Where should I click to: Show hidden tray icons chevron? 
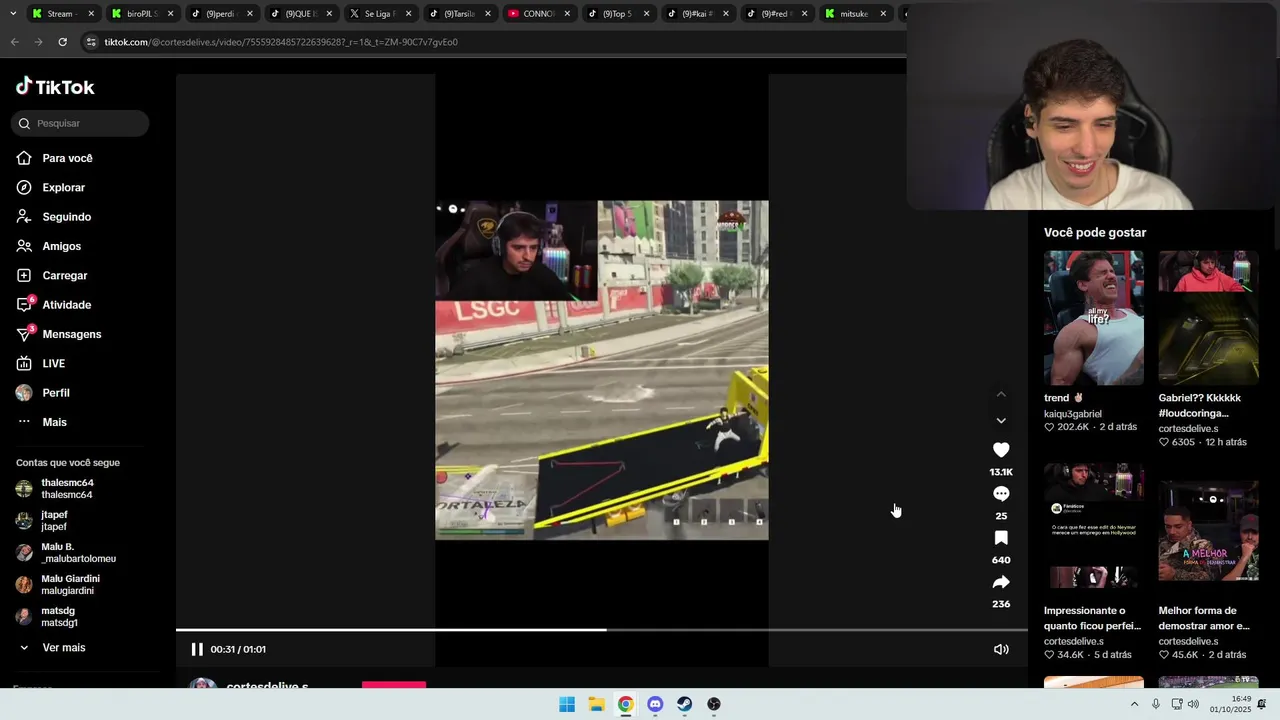(1134, 704)
